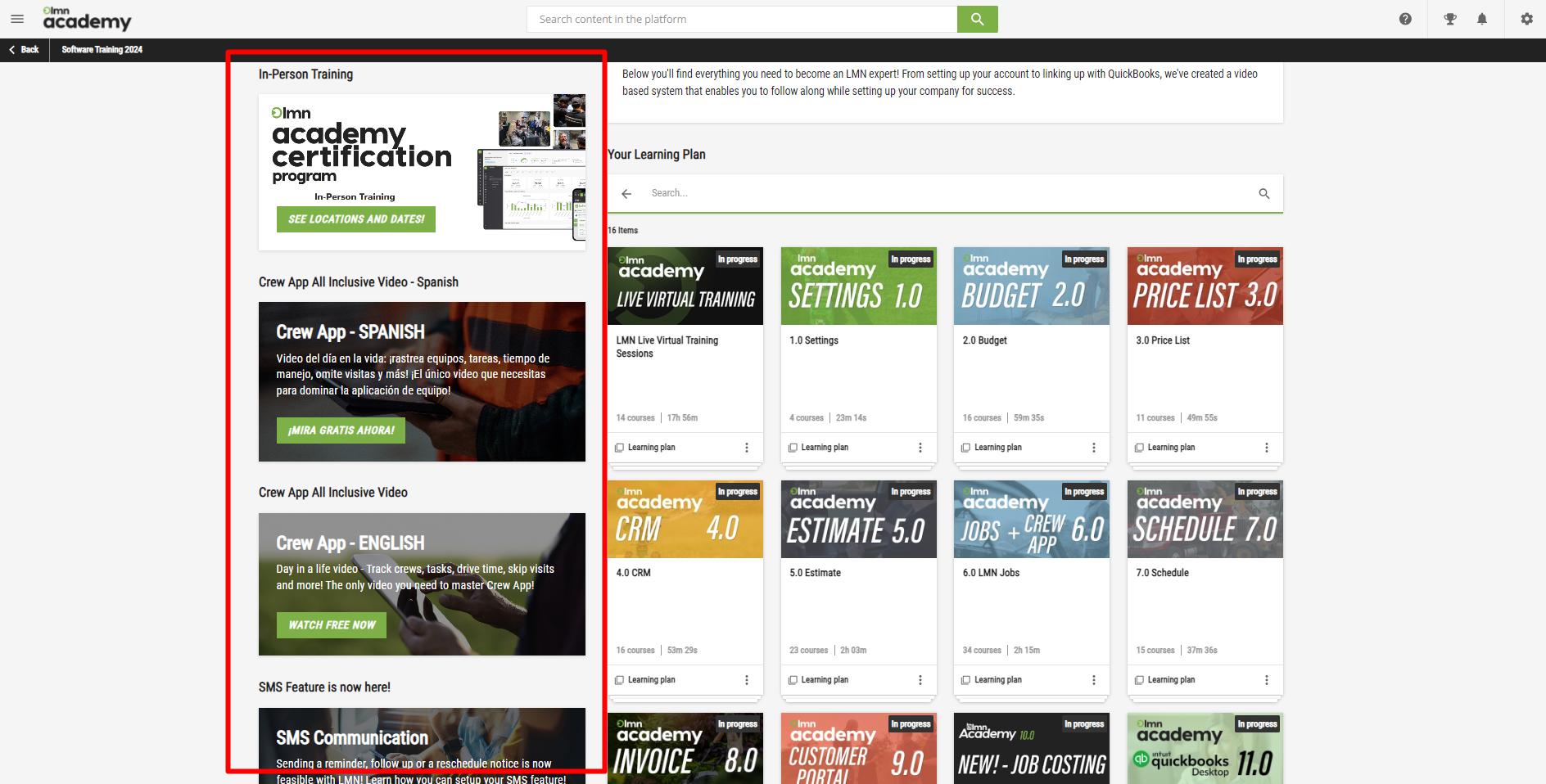
Task: Click the green search magnifier button
Action: pos(977,19)
